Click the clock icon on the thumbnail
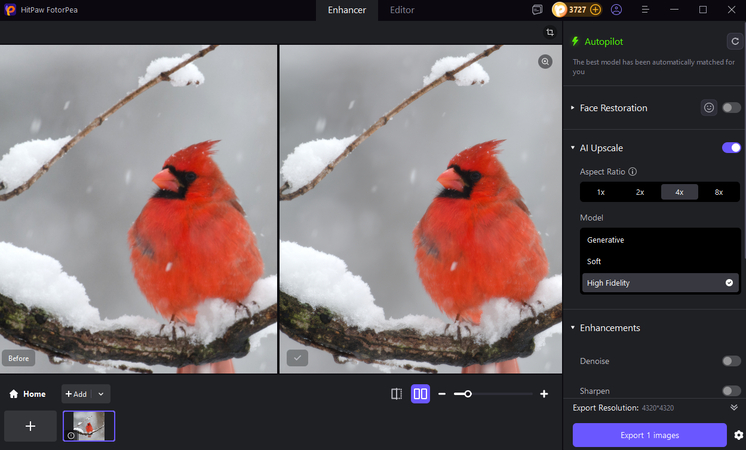 pyautogui.click(x=71, y=435)
